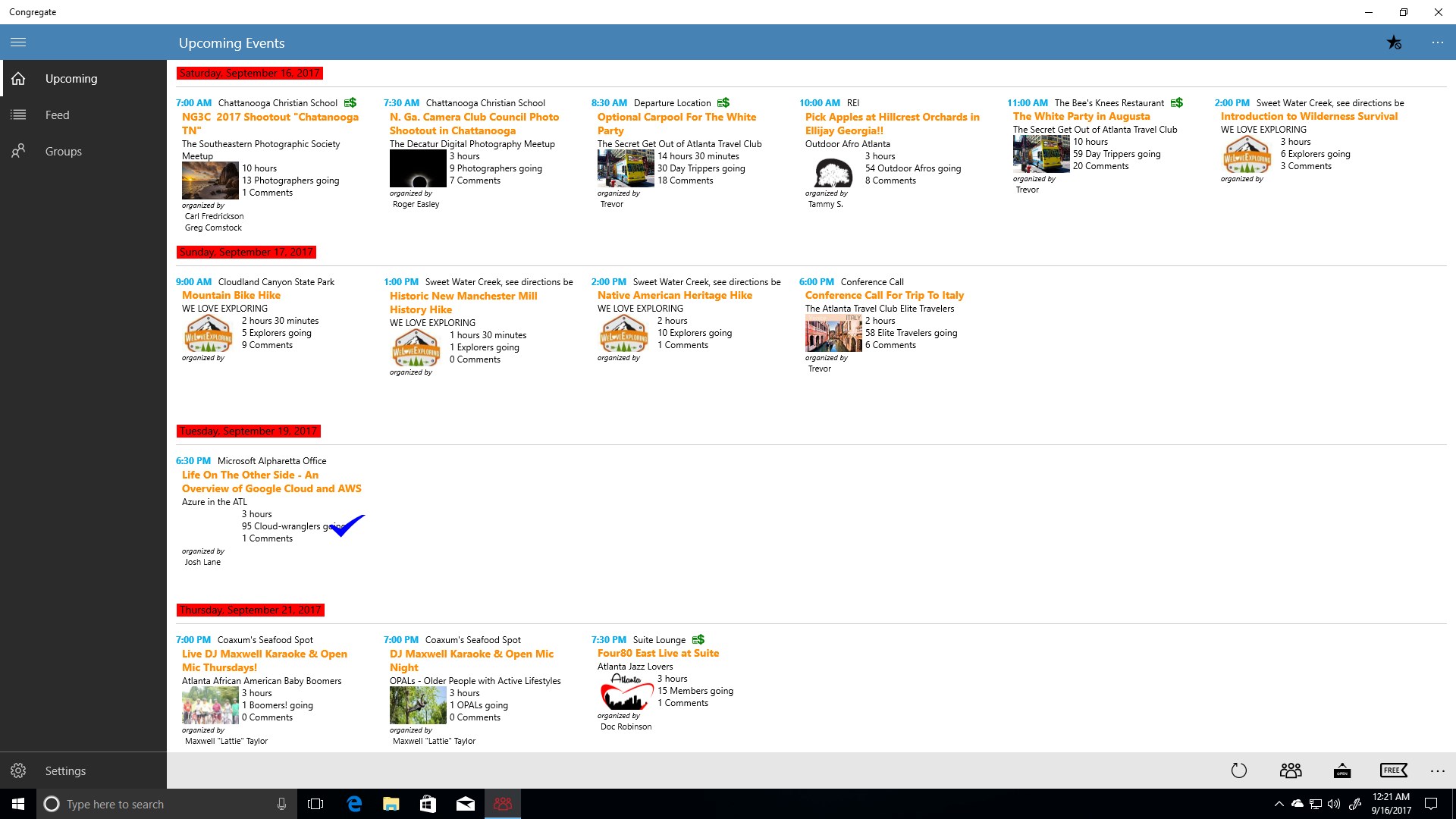Select the Upcoming navigation item

(71, 79)
